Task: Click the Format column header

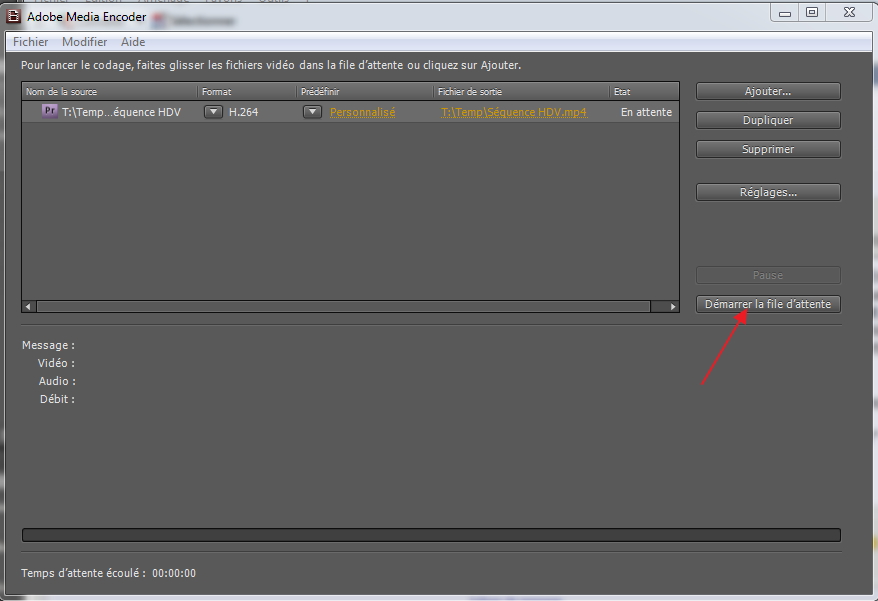Action: coord(246,91)
